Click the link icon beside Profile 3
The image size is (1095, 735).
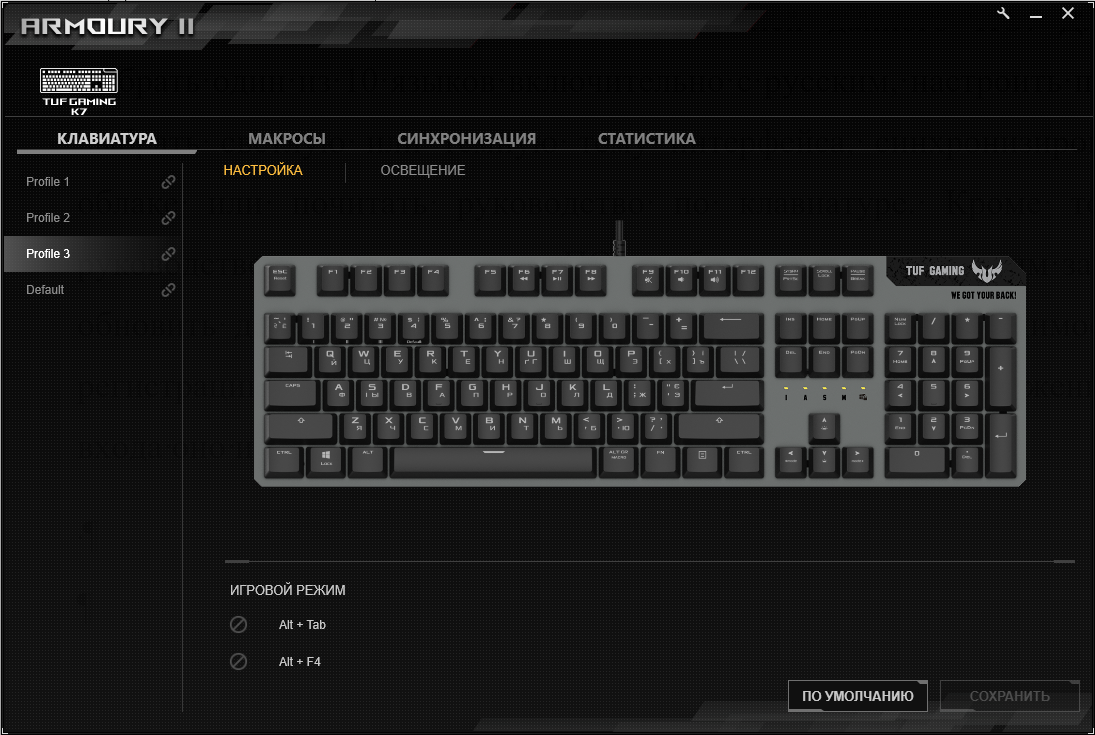coord(168,254)
